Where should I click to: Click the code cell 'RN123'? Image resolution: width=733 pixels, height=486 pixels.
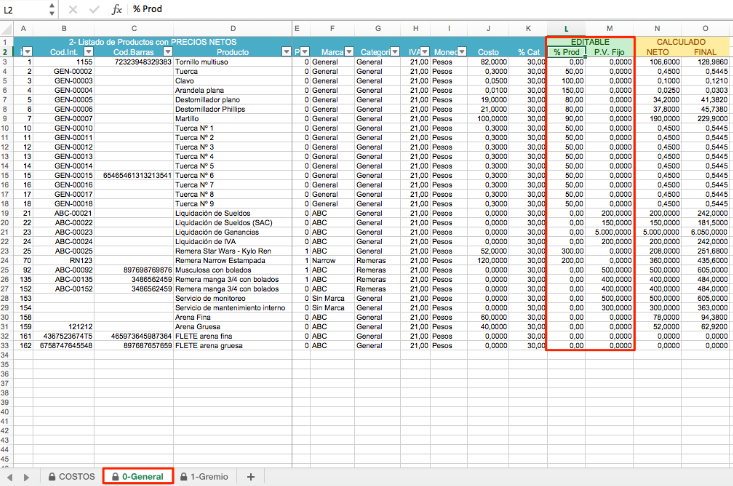[x=64, y=260]
